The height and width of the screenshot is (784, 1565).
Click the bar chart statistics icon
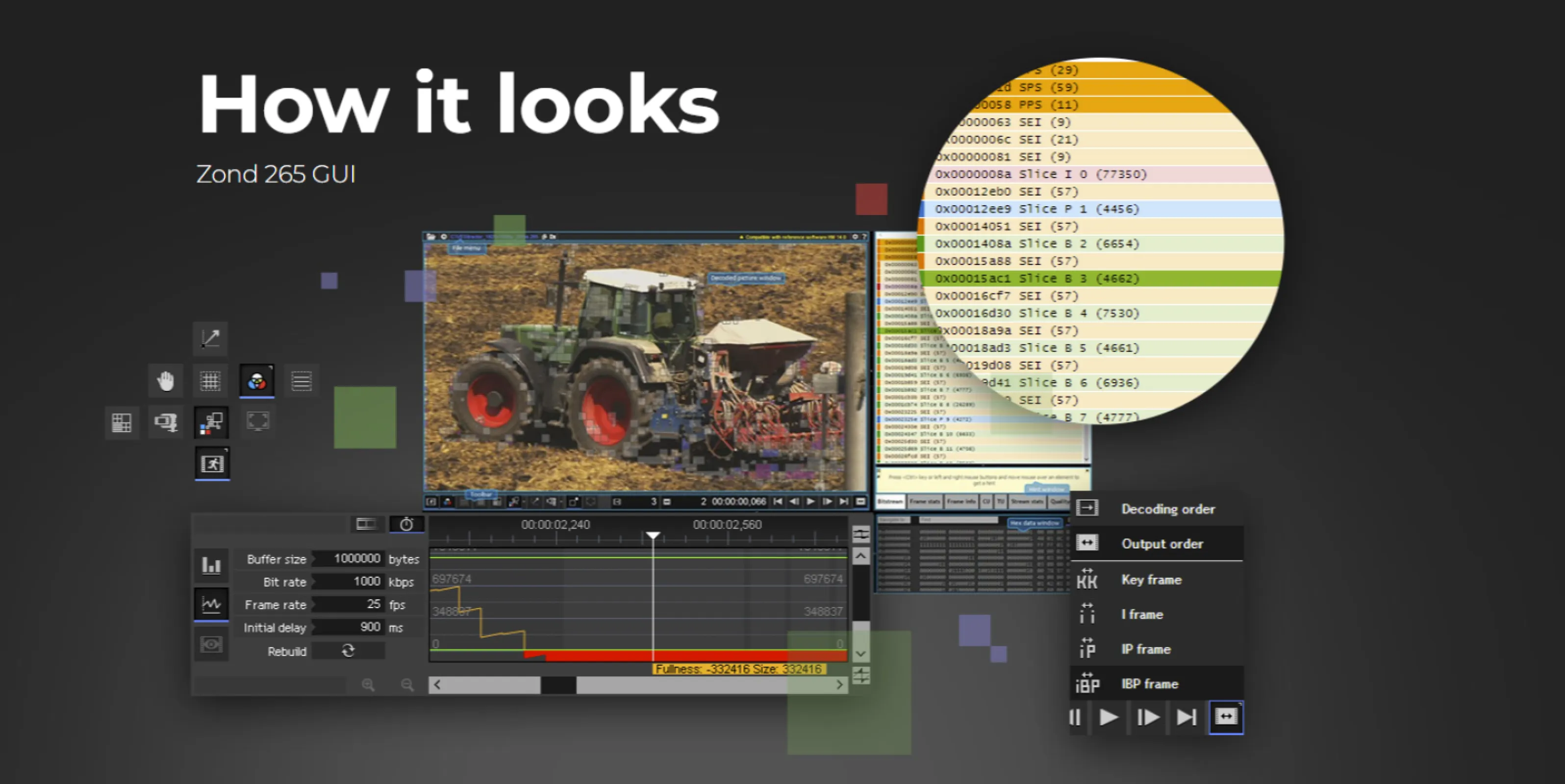211,565
